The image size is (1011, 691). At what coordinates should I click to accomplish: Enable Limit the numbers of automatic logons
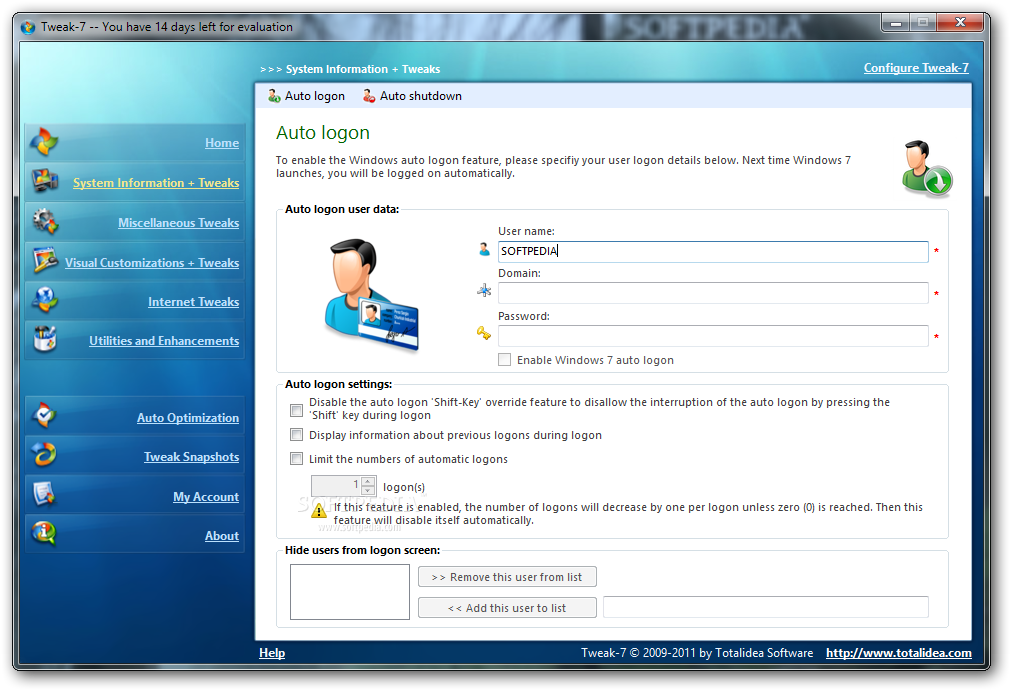pyautogui.click(x=297, y=459)
